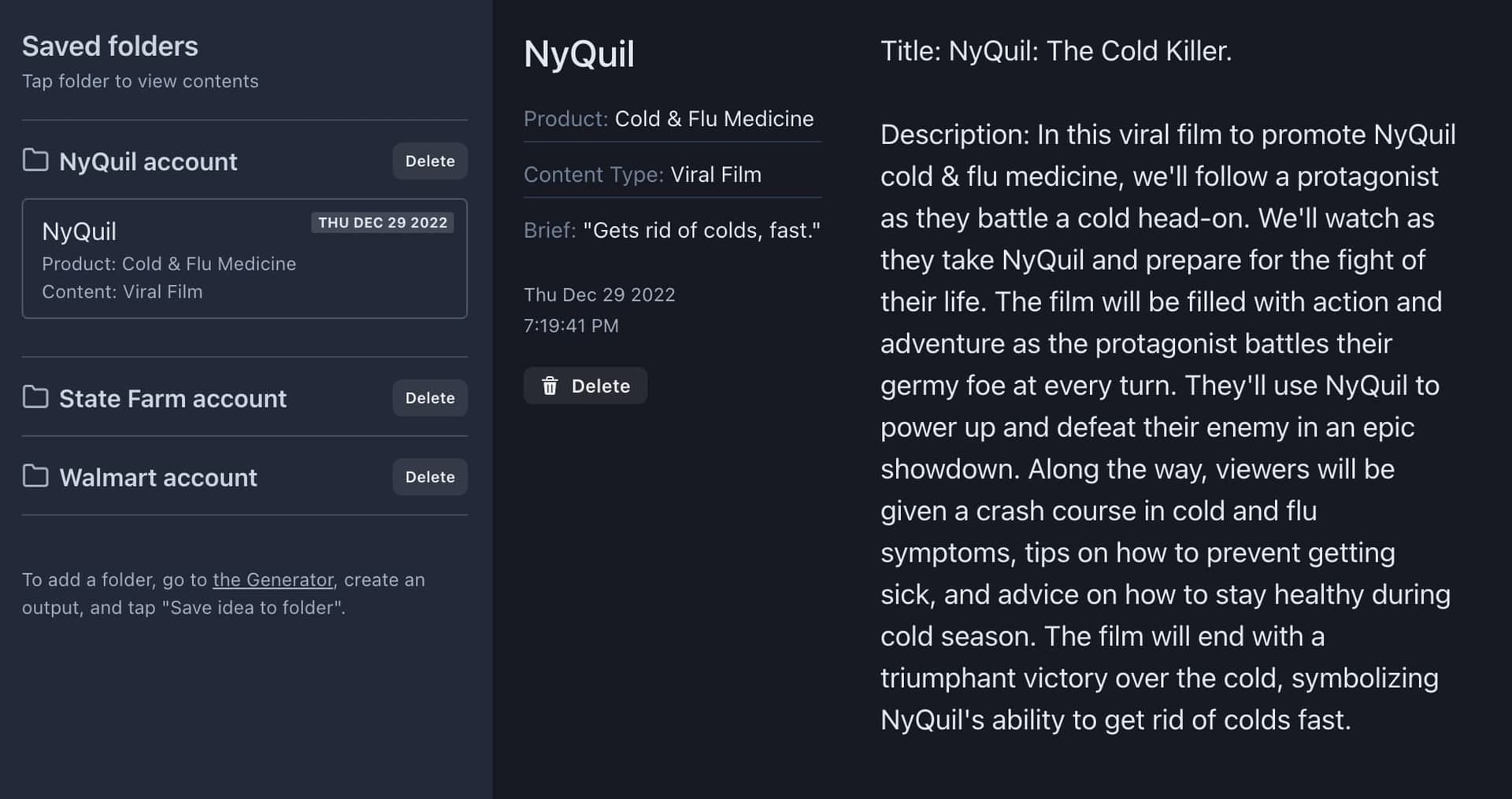
Task: Click the Content Type: Viral Film field
Action: 643,175
